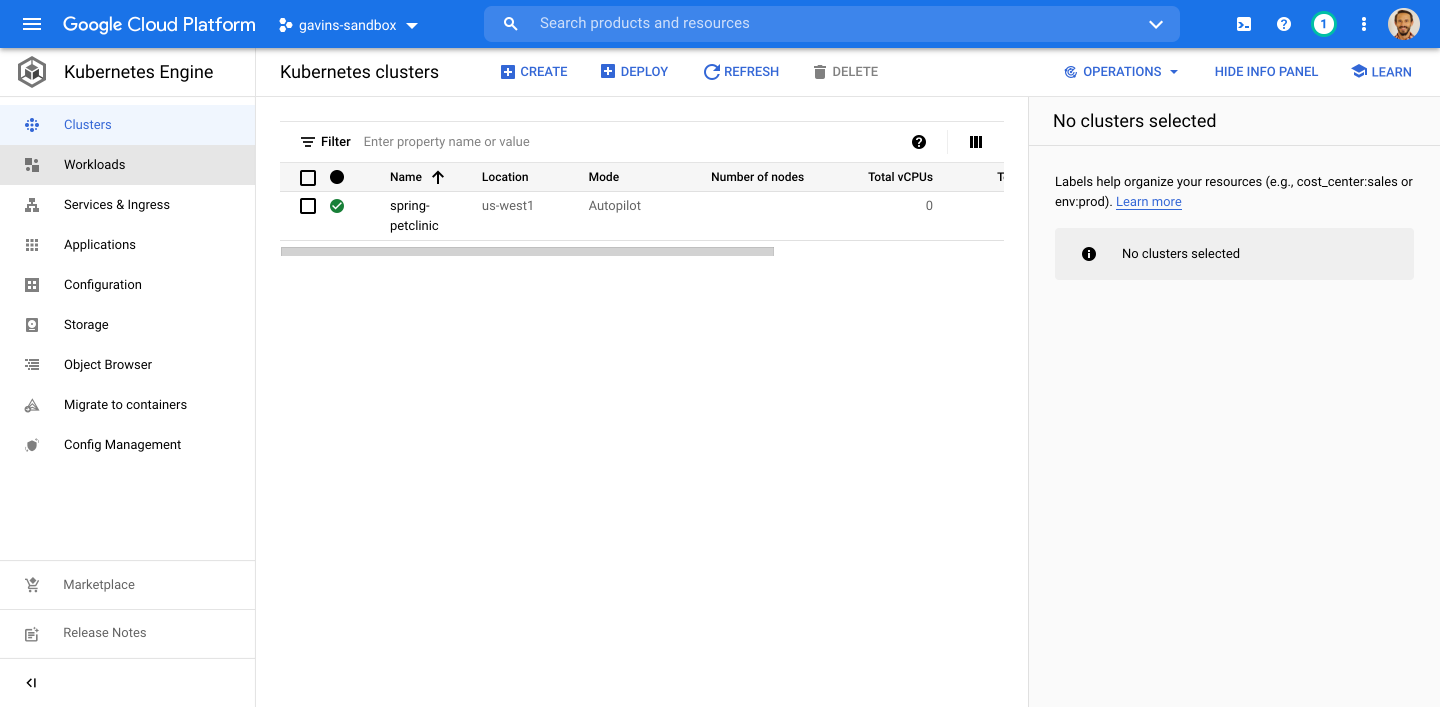Open the Configuration page

click(x=101, y=284)
